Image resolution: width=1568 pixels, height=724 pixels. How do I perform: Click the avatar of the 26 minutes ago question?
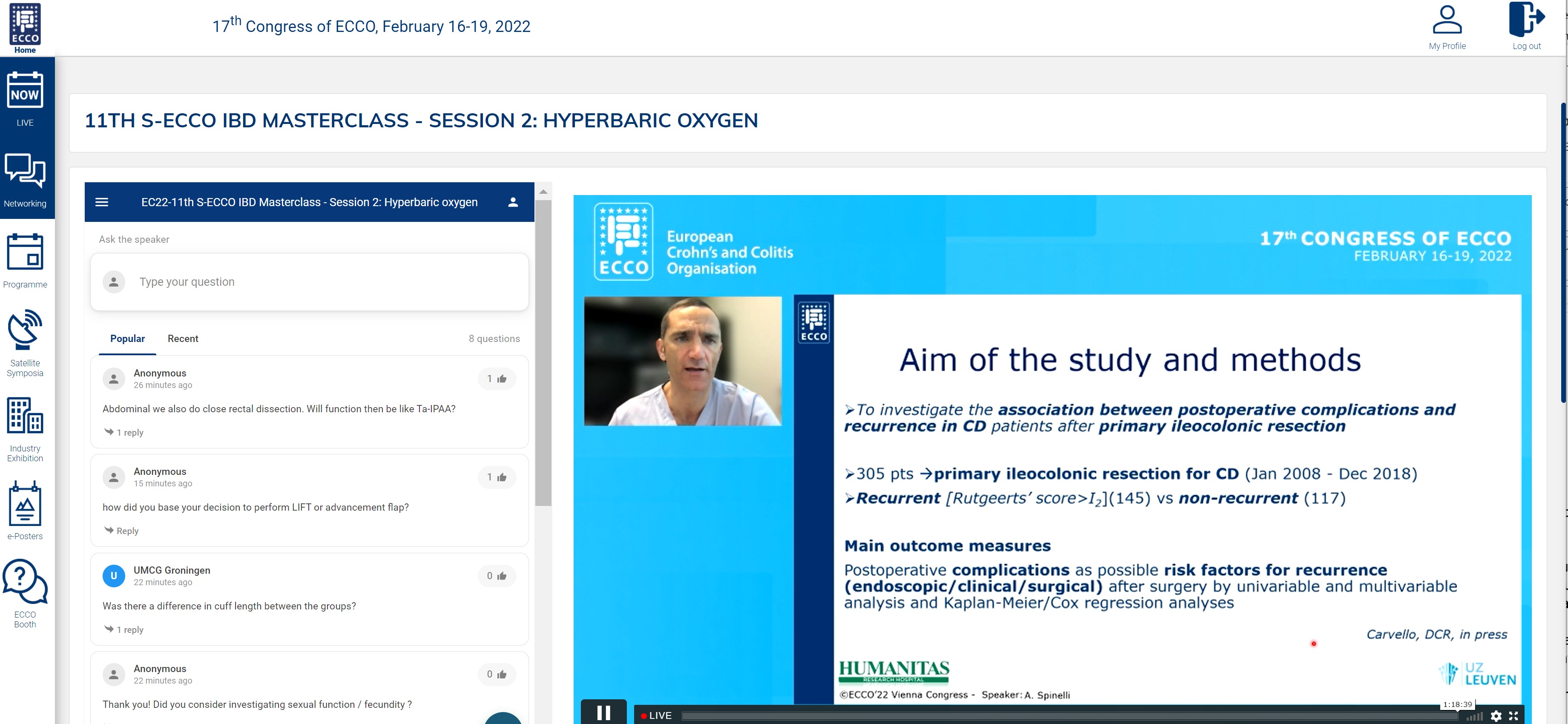point(114,379)
